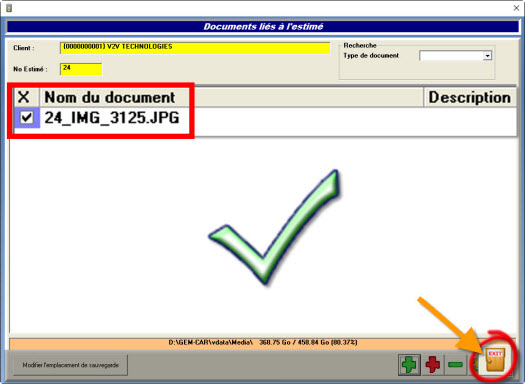Image resolution: width=525 pixels, height=384 pixels.
Task: Click the EXIT door icon
Action: click(x=495, y=359)
